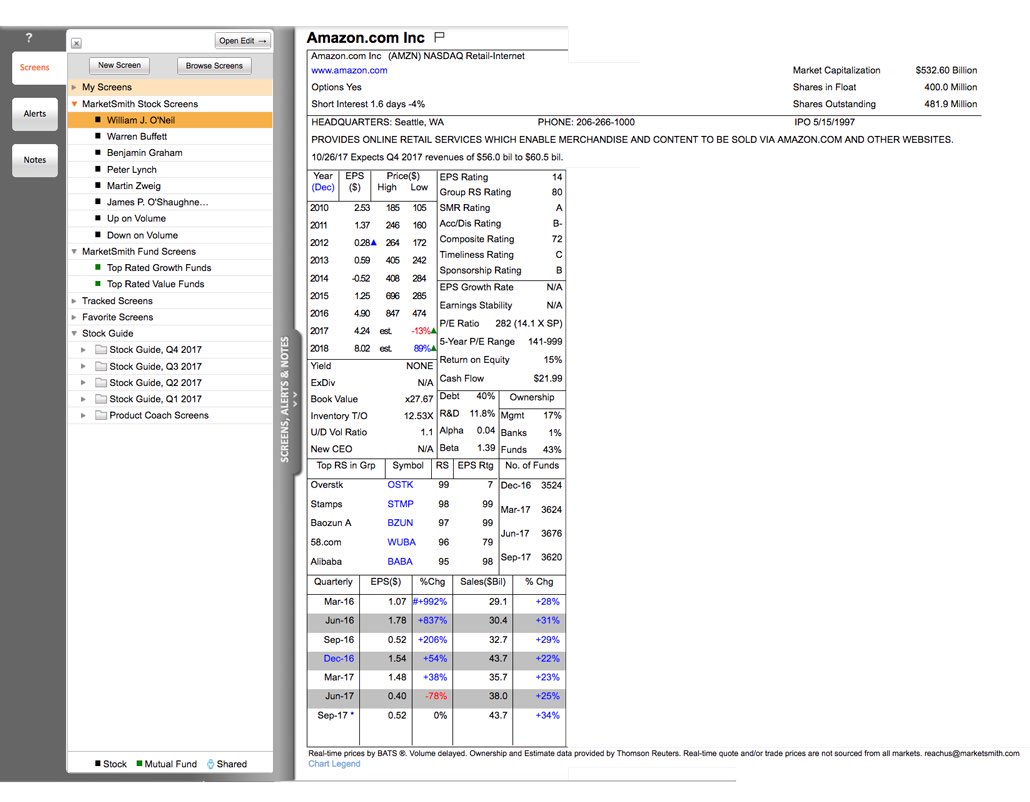Close the screens panel with X icon
The height and width of the screenshot is (802, 1030).
(76, 43)
